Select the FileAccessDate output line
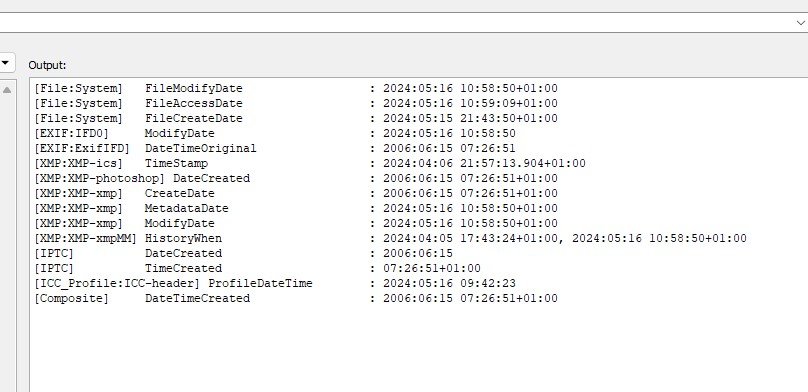This screenshot has height=392, width=808. (x=296, y=104)
